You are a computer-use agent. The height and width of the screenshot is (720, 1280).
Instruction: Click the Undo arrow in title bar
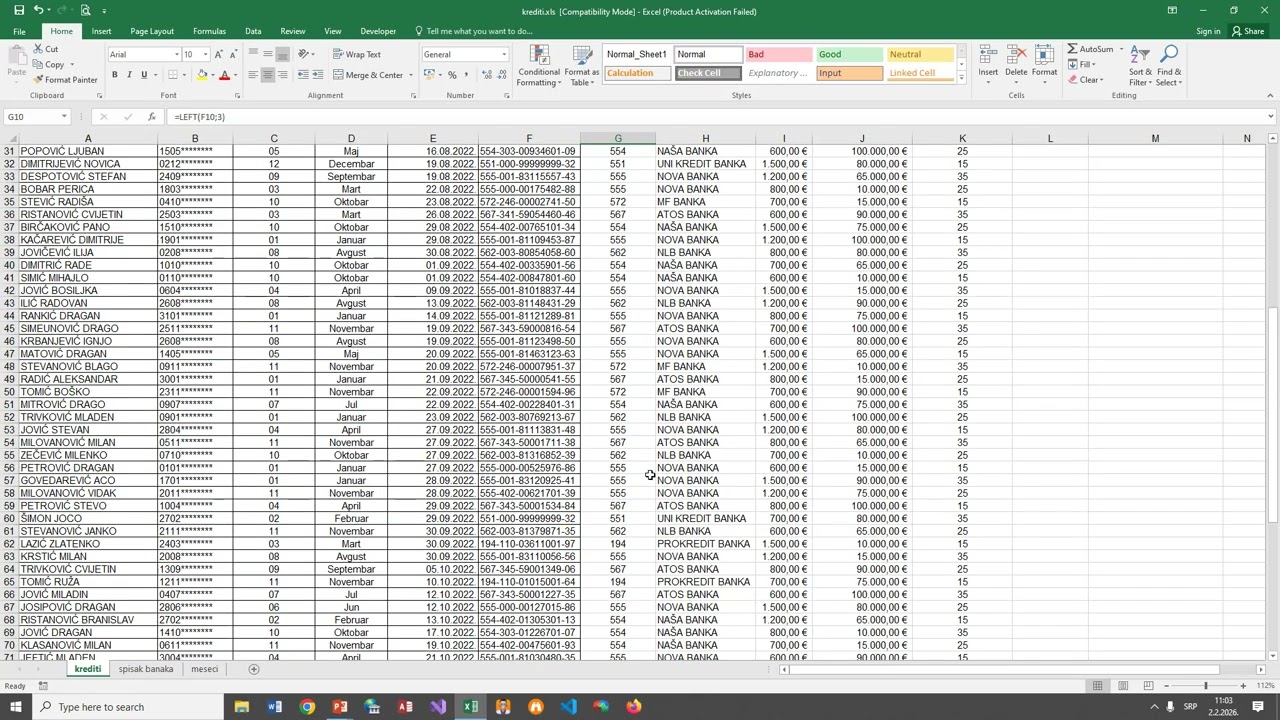[38, 10]
